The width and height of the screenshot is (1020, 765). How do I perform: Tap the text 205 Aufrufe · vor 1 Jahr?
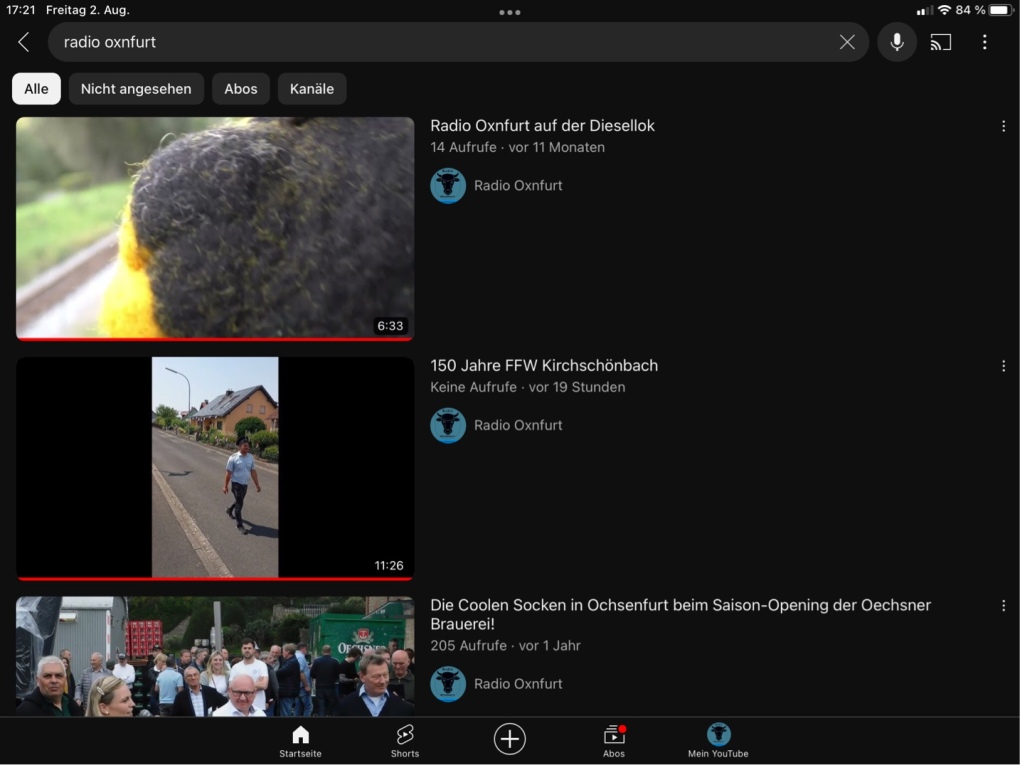pyautogui.click(x=505, y=646)
